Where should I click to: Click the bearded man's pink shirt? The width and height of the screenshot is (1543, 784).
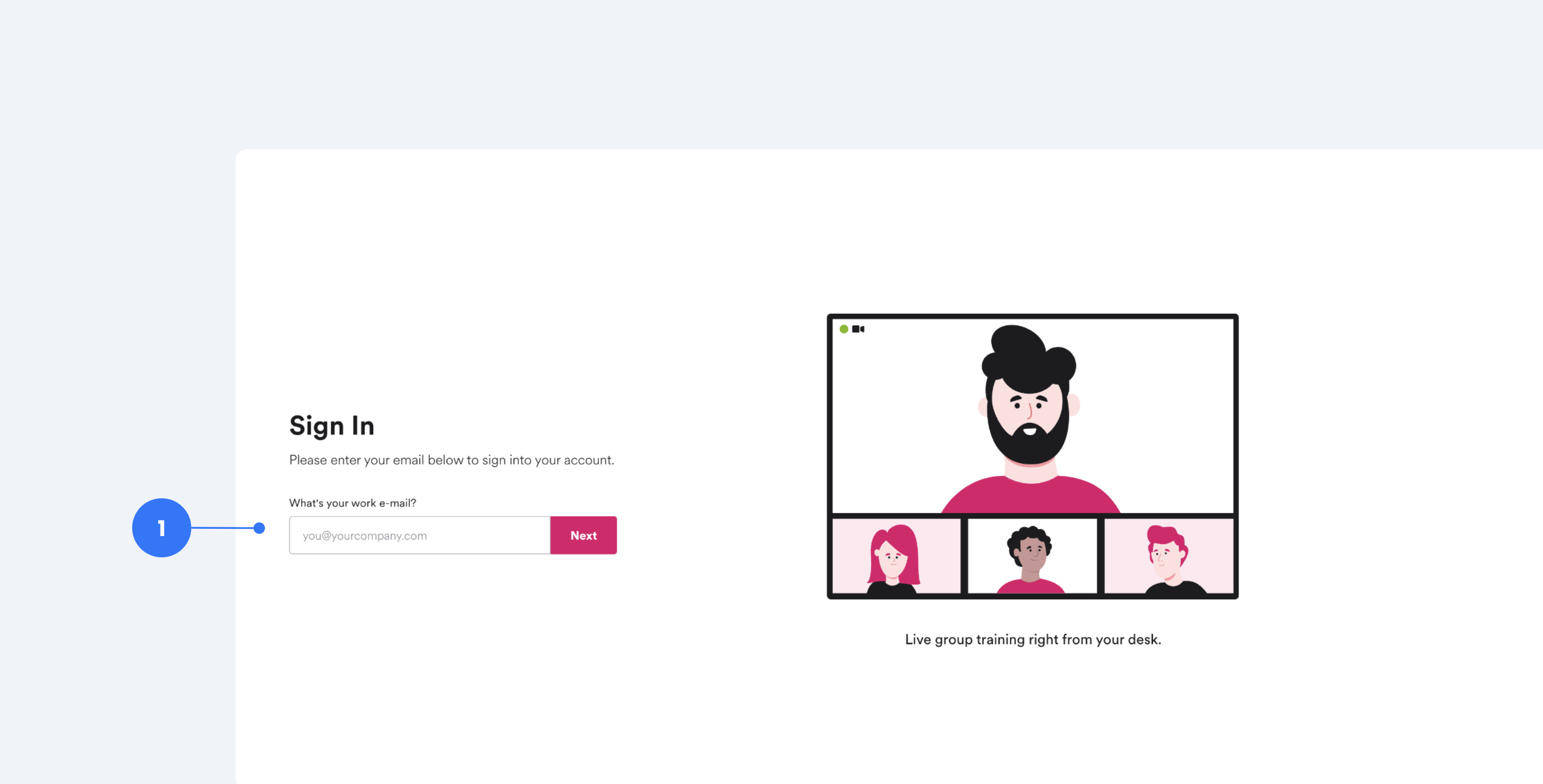point(1031,495)
